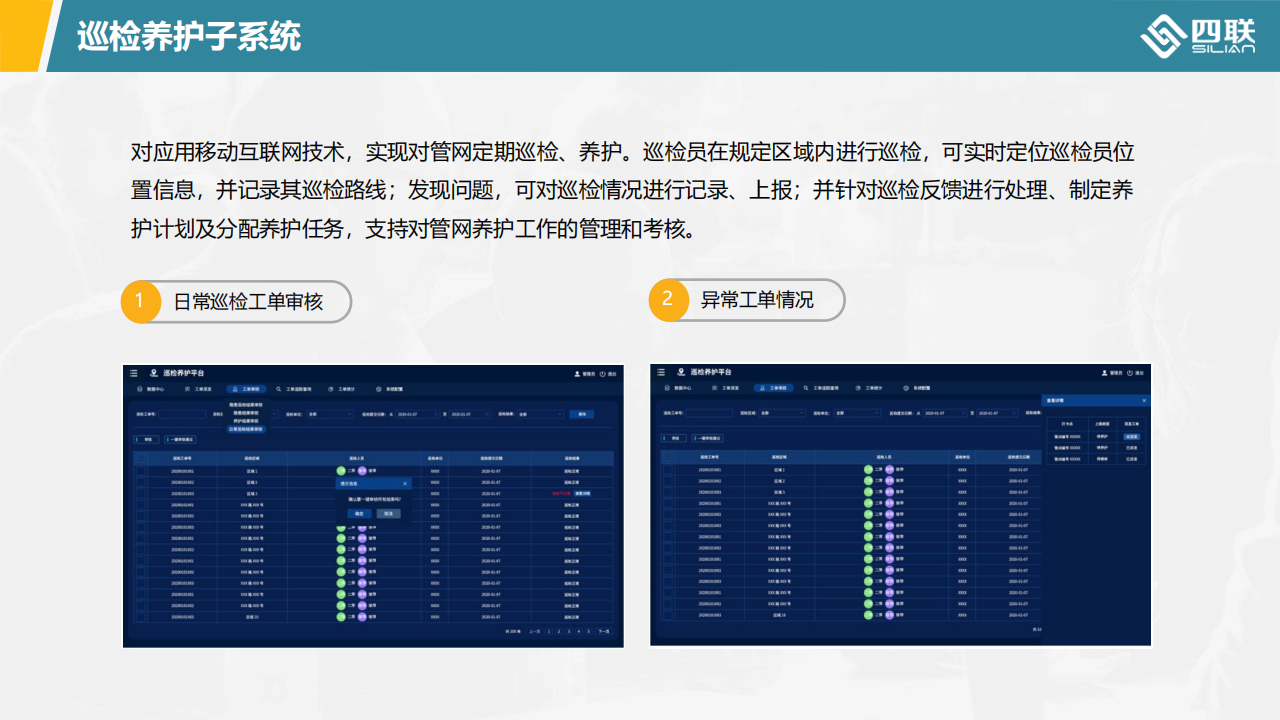Click the 巡检养护平台 location logo in left screenshot
Screen dimensions: 1280x720
tap(154, 373)
